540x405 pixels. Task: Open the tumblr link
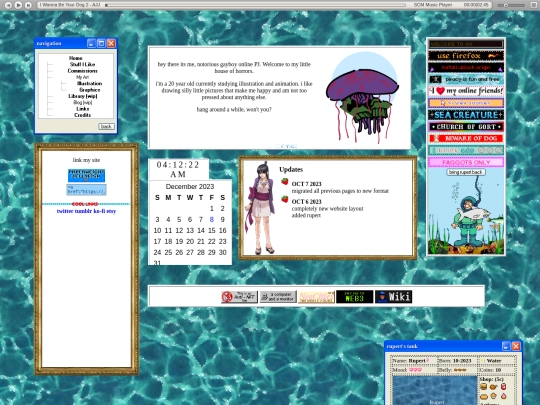tap(83, 211)
